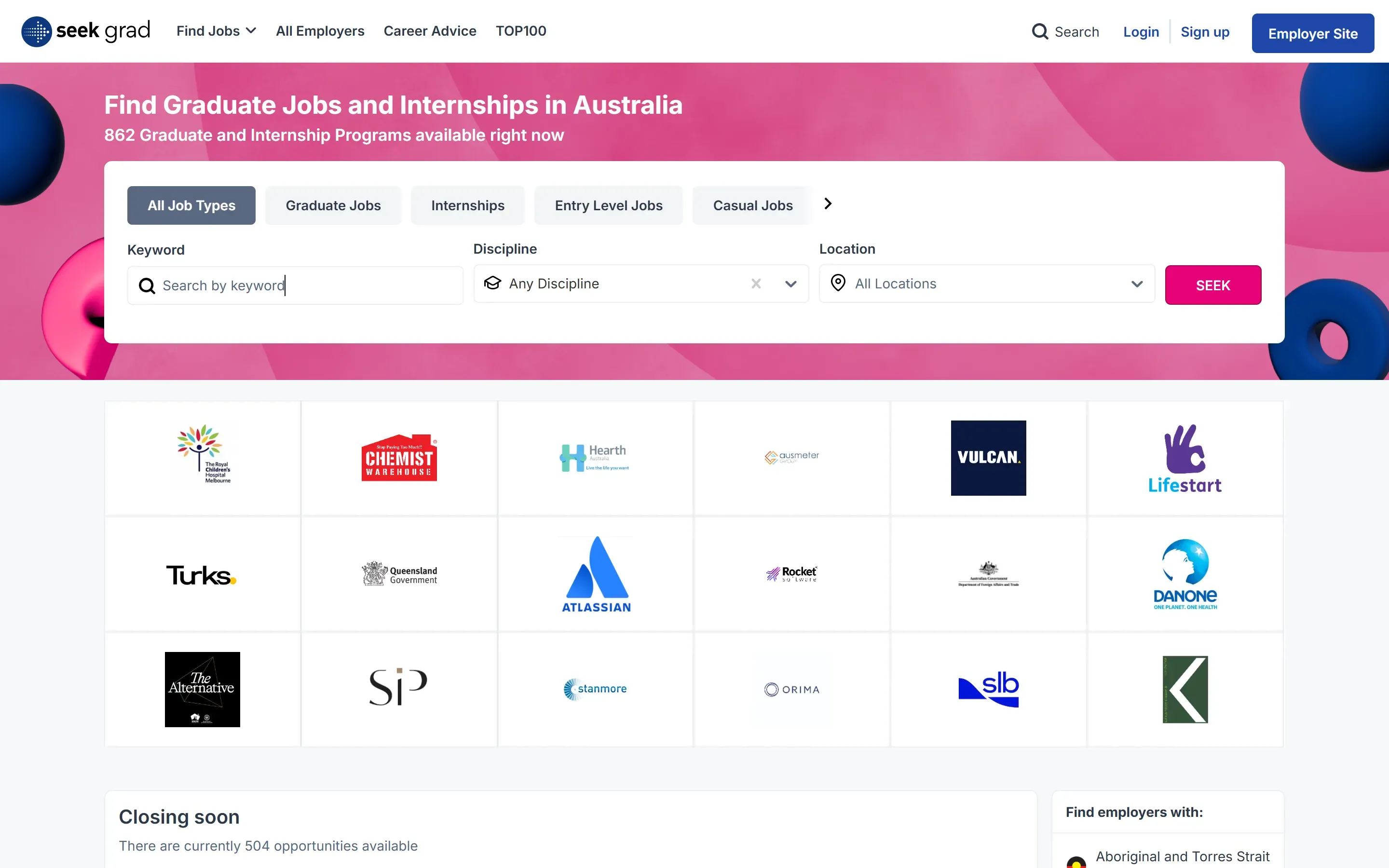The image size is (1389, 868).
Task: Click the Login link
Action: click(1141, 31)
